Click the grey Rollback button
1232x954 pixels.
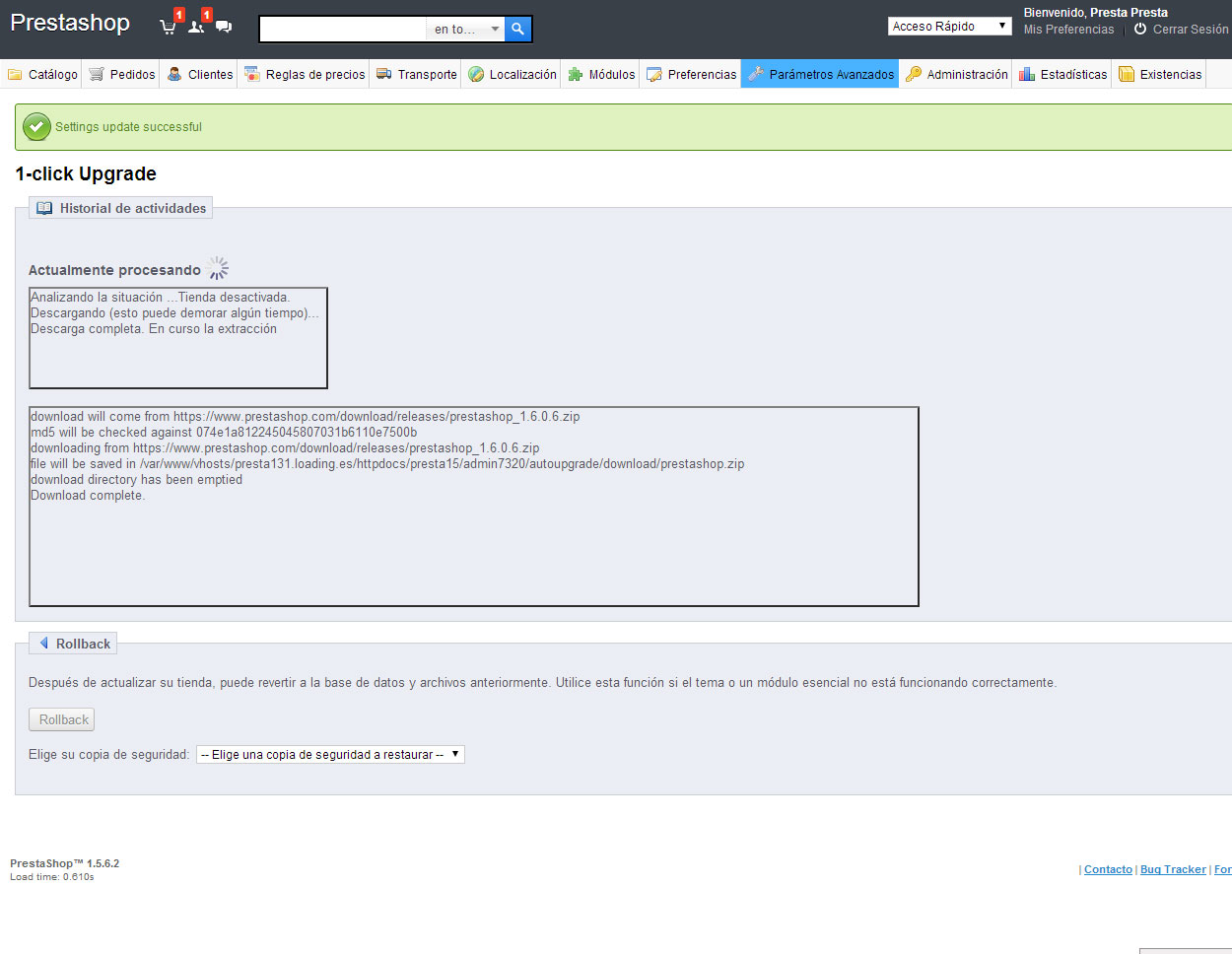62,719
